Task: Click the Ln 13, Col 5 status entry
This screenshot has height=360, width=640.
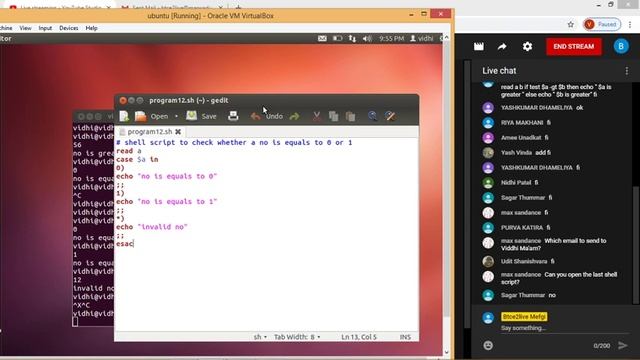Action: [x=359, y=337]
